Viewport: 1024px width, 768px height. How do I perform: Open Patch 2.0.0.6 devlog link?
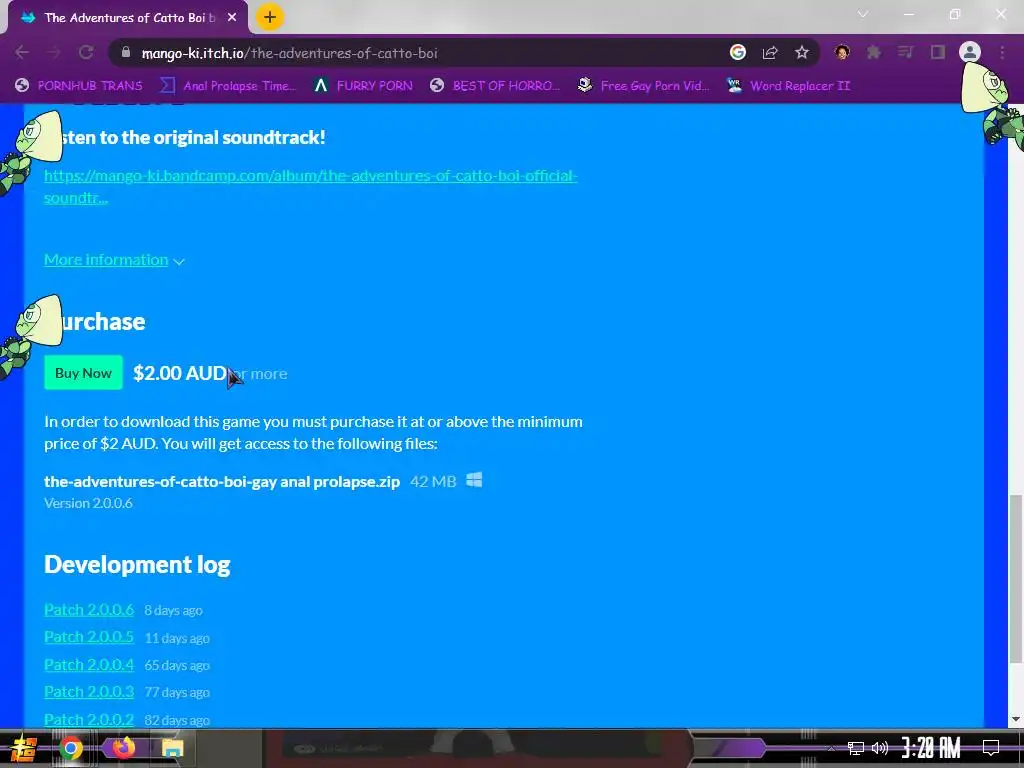click(x=89, y=609)
